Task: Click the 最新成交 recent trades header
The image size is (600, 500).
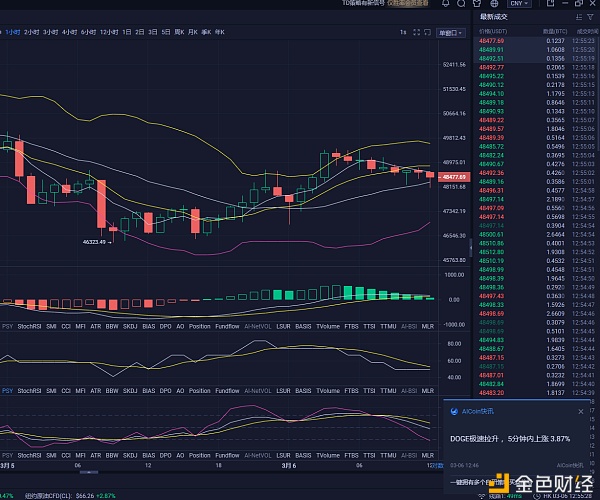Action: tap(495, 17)
